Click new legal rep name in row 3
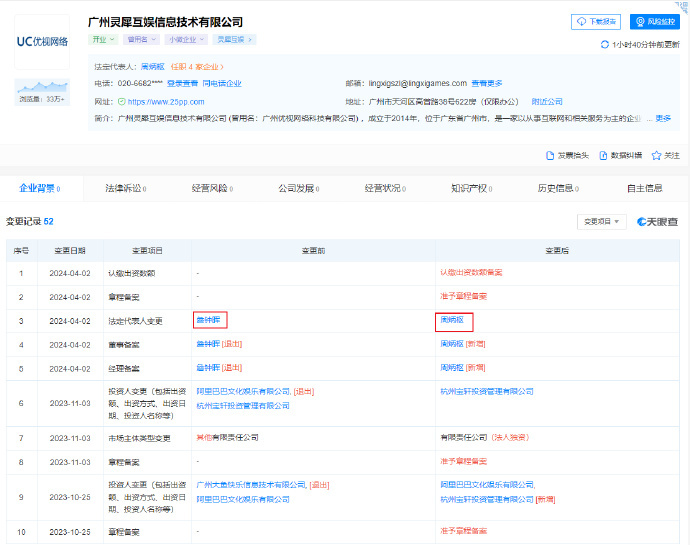Viewport: 690px width, 545px height. point(452,320)
